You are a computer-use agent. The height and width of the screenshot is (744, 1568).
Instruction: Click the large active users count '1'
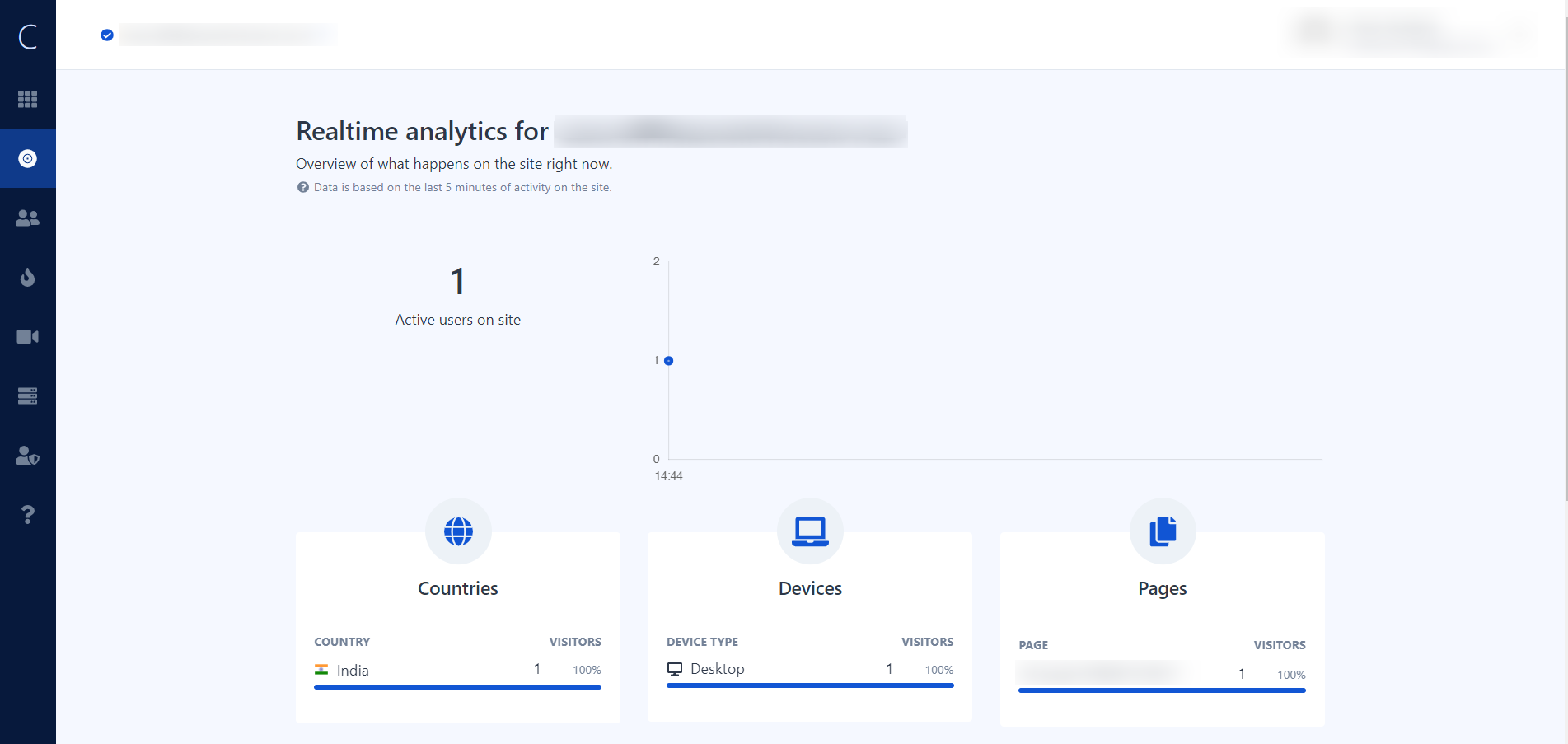pyautogui.click(x=458, y=281)
